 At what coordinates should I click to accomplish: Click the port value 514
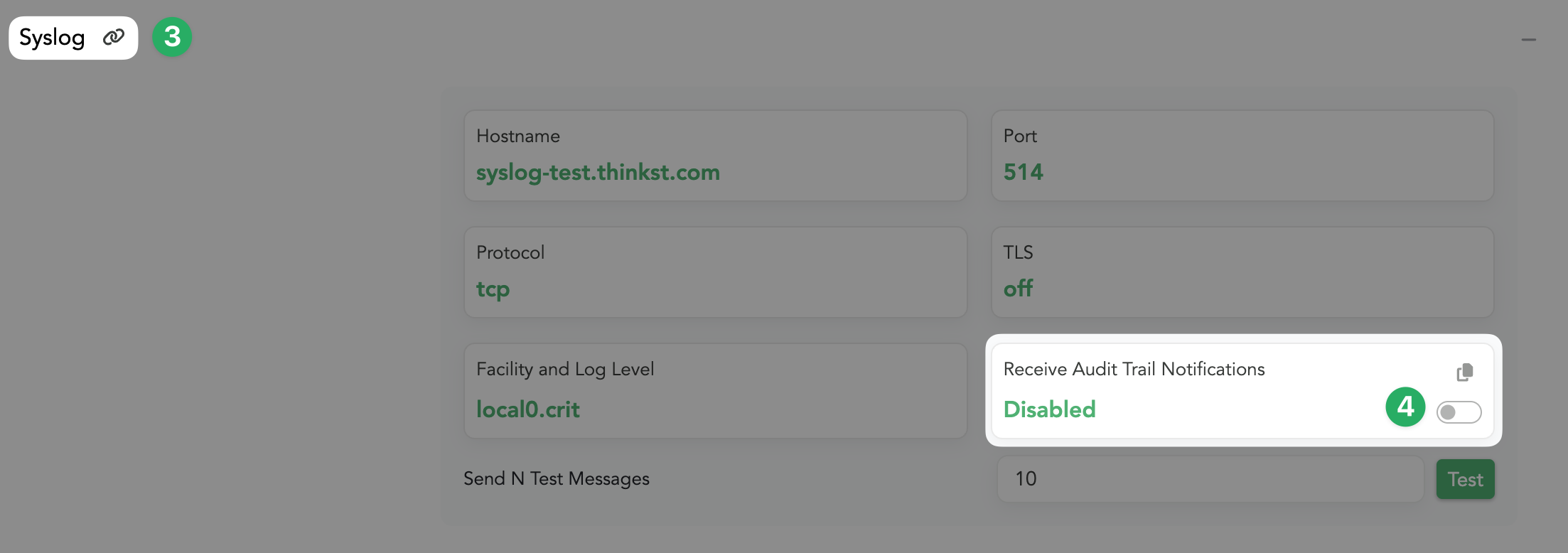(x=1023, y=172)
